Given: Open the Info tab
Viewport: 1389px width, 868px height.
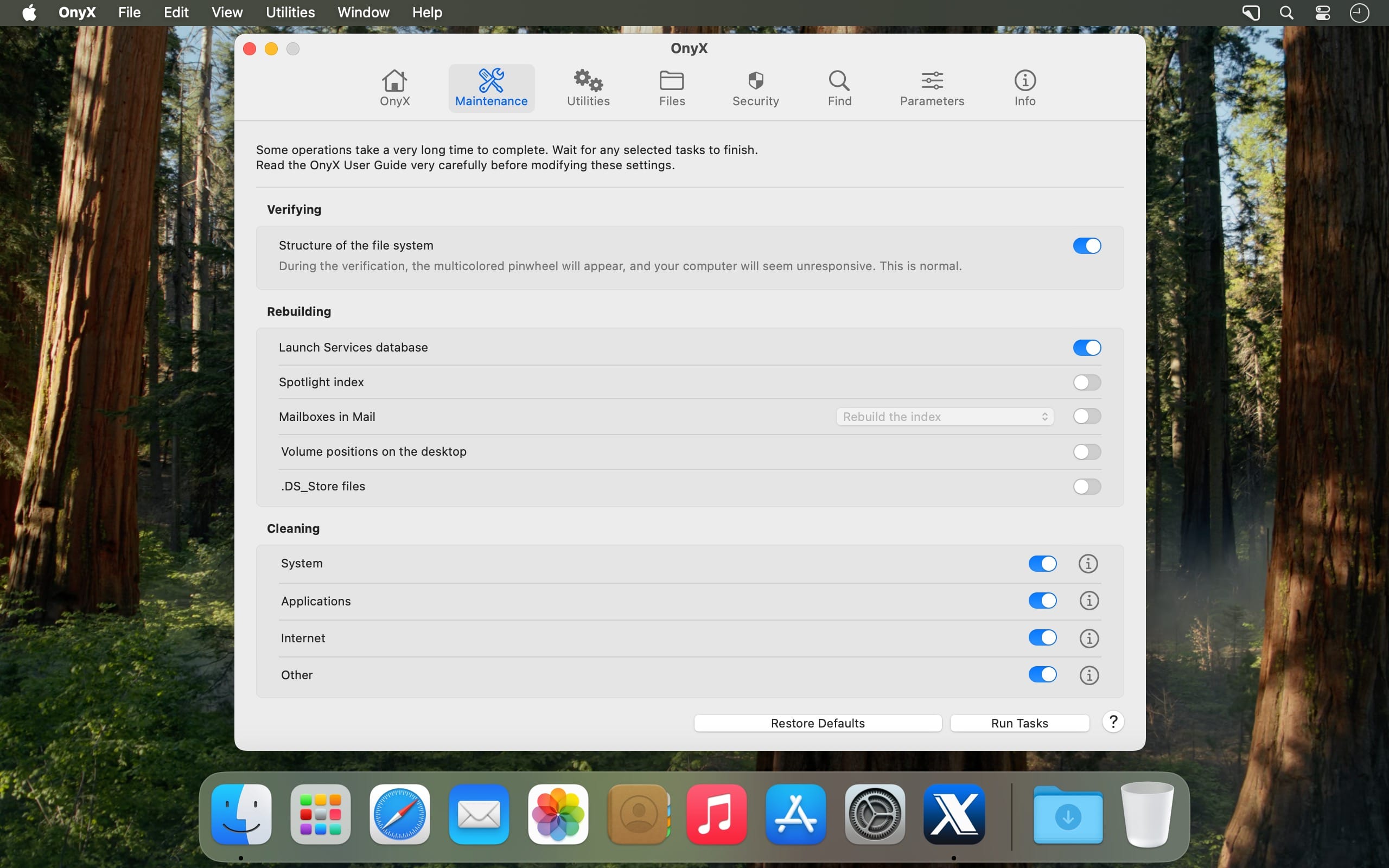Looking at the screenshot, I should (x=1024, y=88).
